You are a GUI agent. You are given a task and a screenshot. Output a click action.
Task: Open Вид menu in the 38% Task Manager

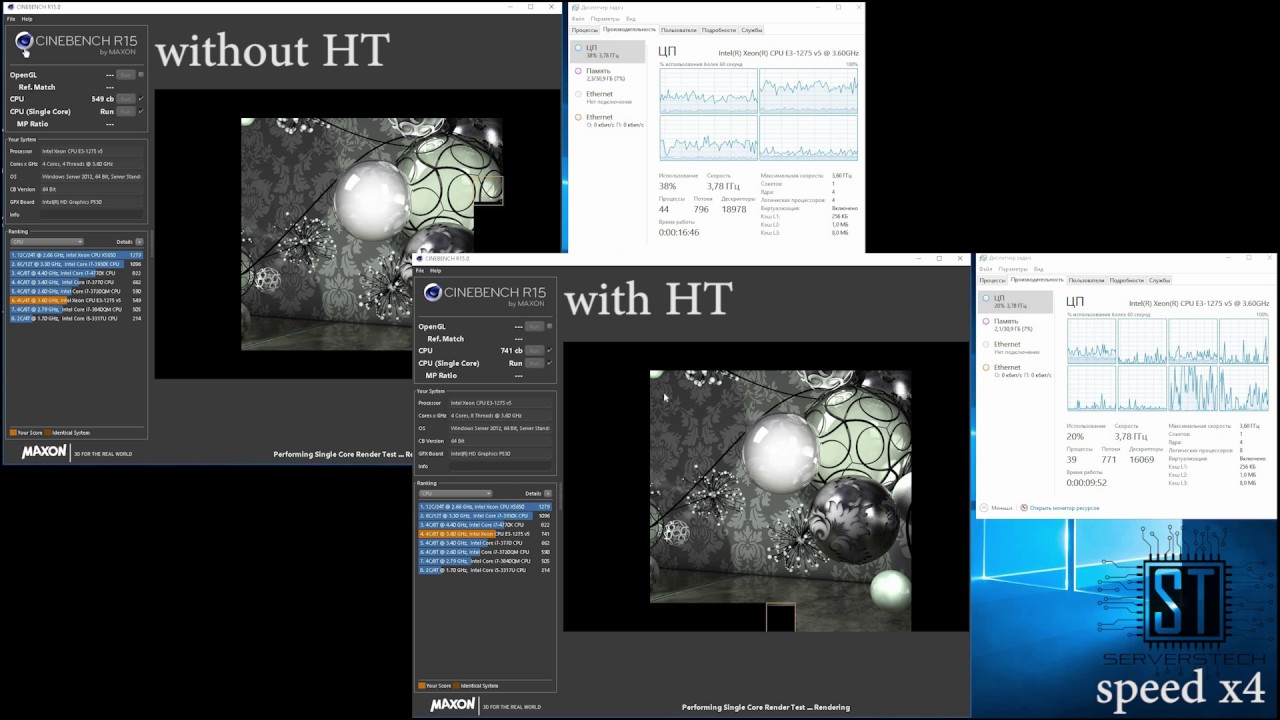(x=631, y=19)
